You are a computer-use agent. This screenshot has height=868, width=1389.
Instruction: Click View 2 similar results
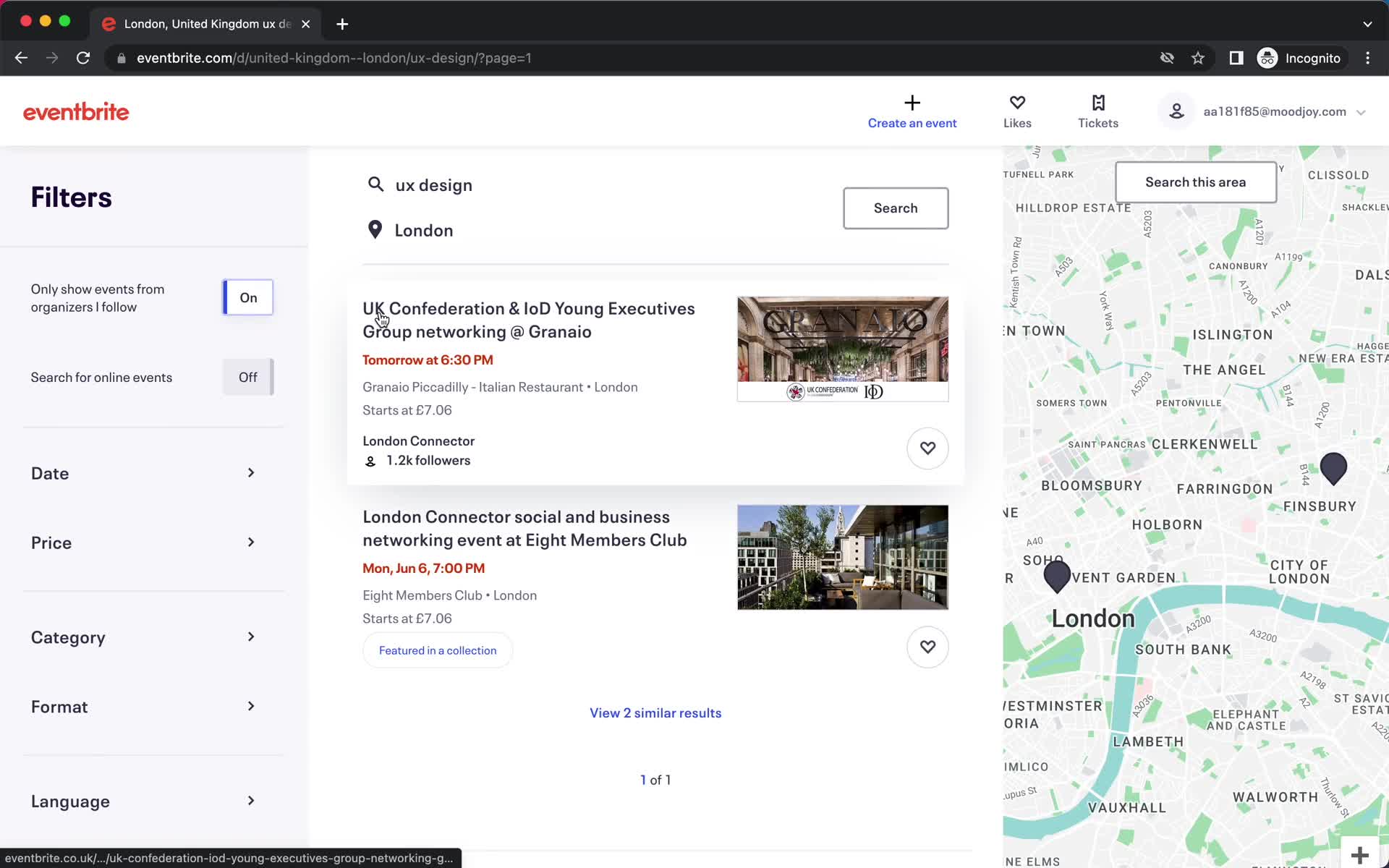pos(655,713)
